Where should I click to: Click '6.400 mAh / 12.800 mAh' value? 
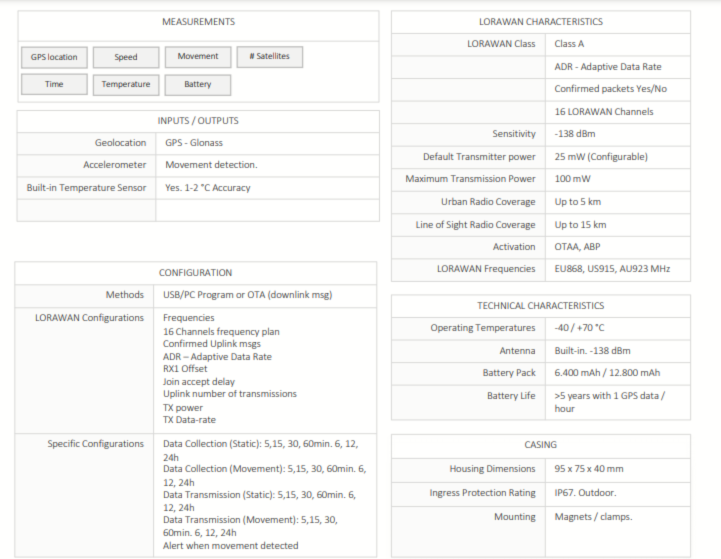(x=607, y=373)
